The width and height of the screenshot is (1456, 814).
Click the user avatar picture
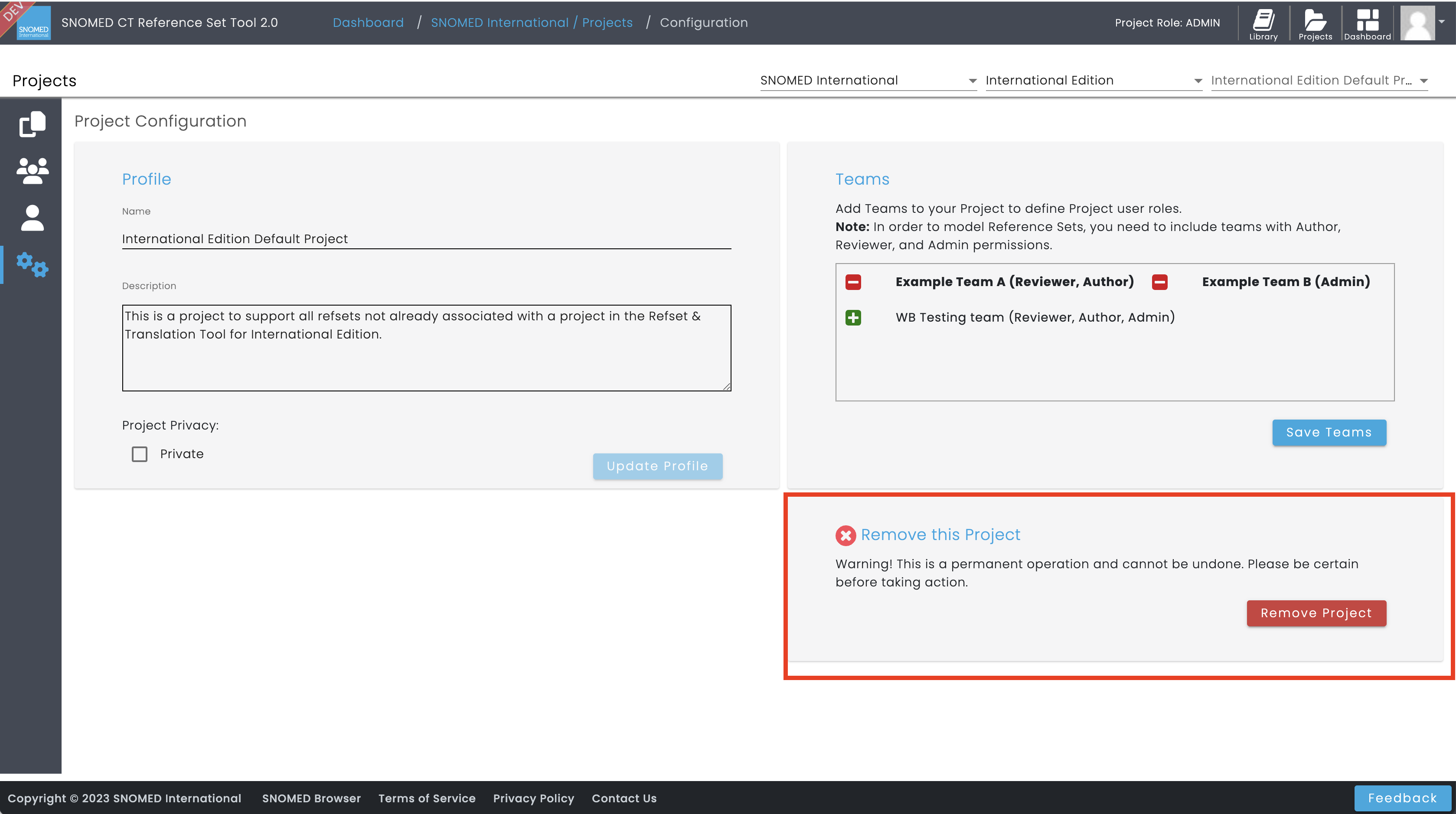pyautogui.click(x=1417, y=23)
